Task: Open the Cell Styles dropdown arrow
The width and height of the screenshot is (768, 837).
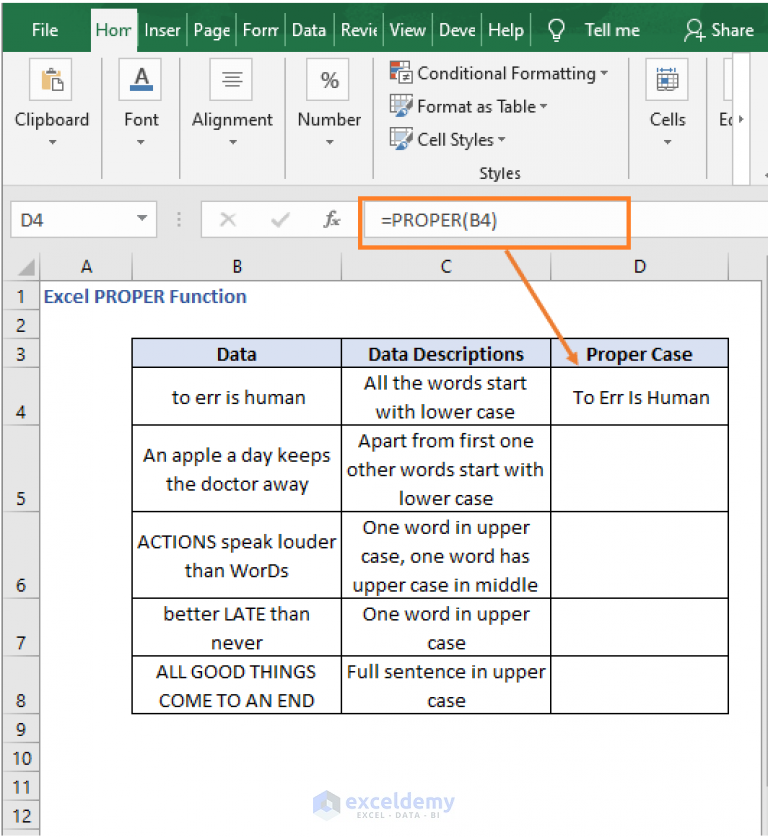Action: tap(502, 139)
